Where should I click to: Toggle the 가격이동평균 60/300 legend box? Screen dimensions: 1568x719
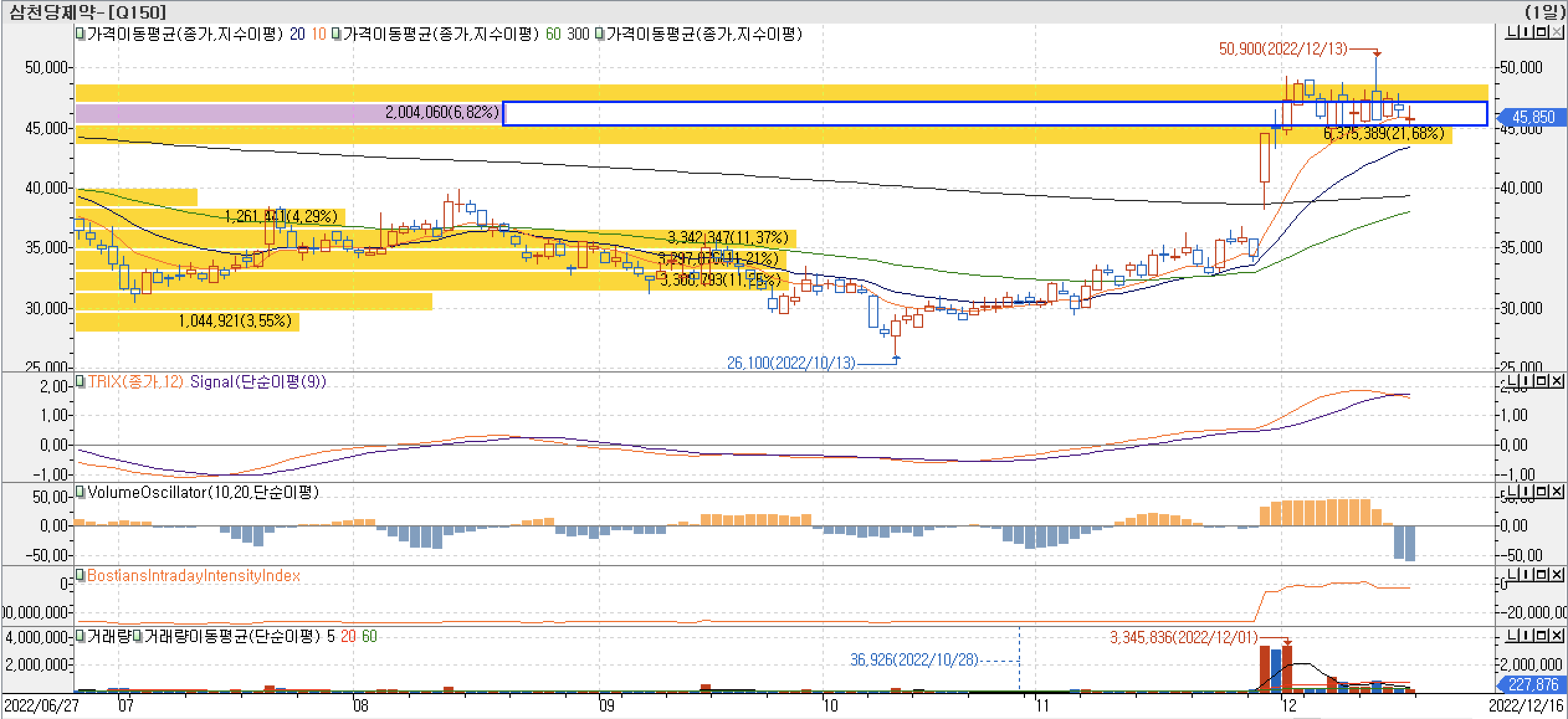337,34
